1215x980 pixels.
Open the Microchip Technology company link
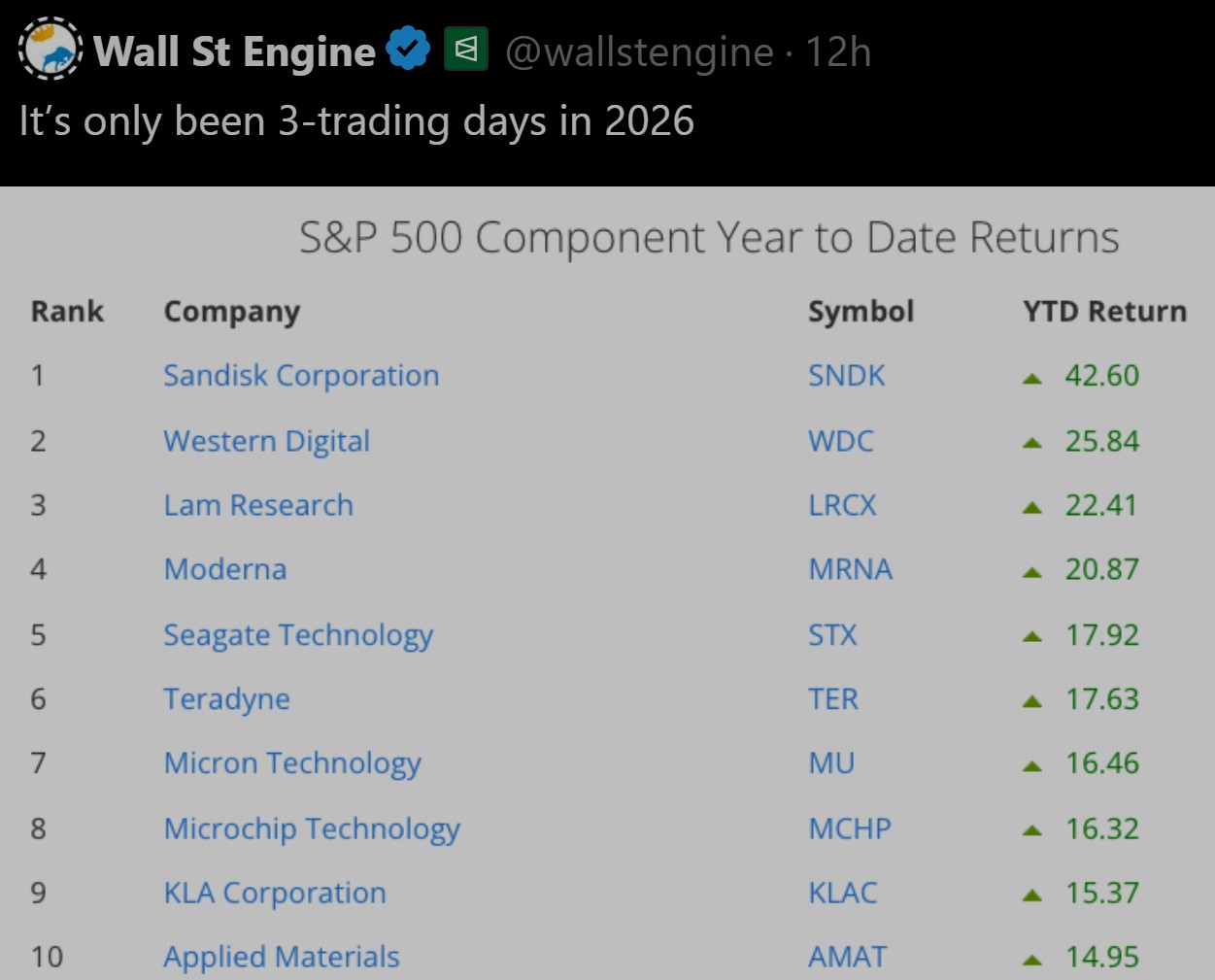tap(312, 828)
